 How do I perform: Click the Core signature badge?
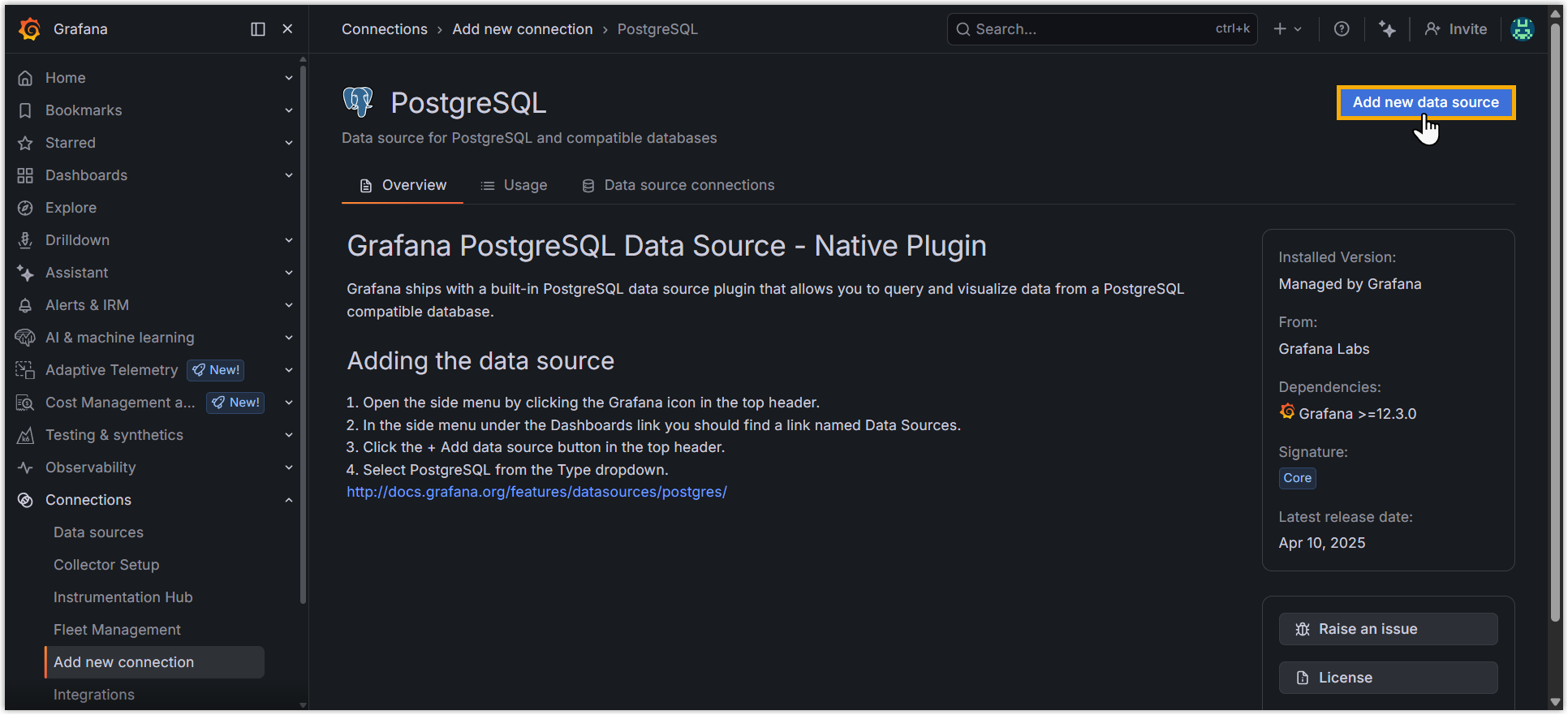[1297, 478]
